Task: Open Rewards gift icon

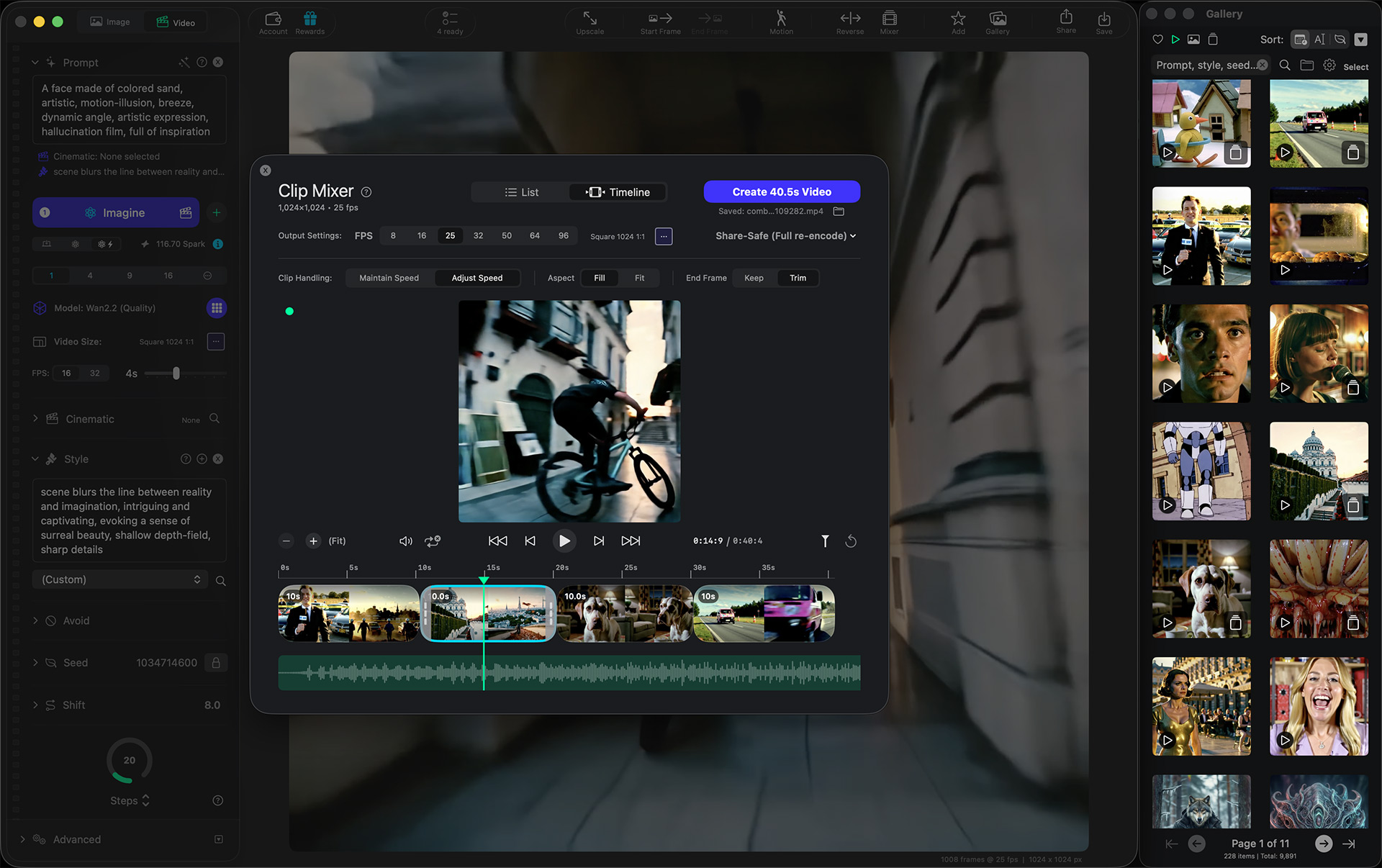Action: pos(310,19)
